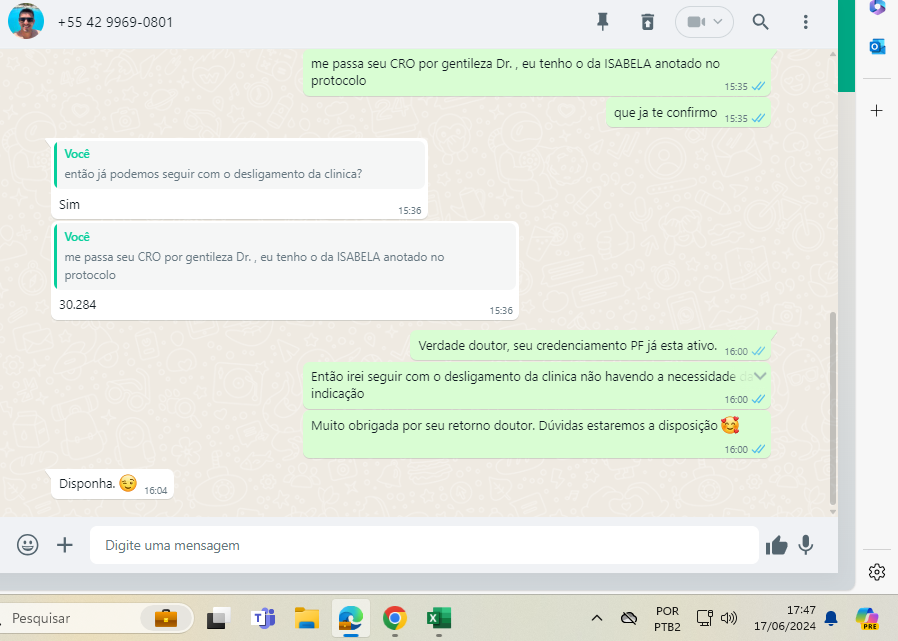The width and height of the screenshot is (898, 641).
Task: Send a thumbs up reaction
Action: (x=776, y=545)
